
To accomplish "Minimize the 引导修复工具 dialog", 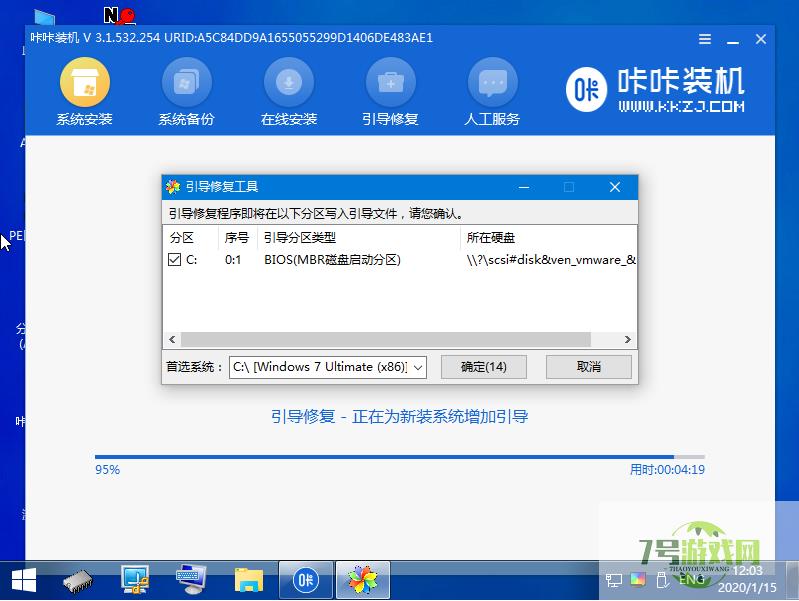I will 524,187.
